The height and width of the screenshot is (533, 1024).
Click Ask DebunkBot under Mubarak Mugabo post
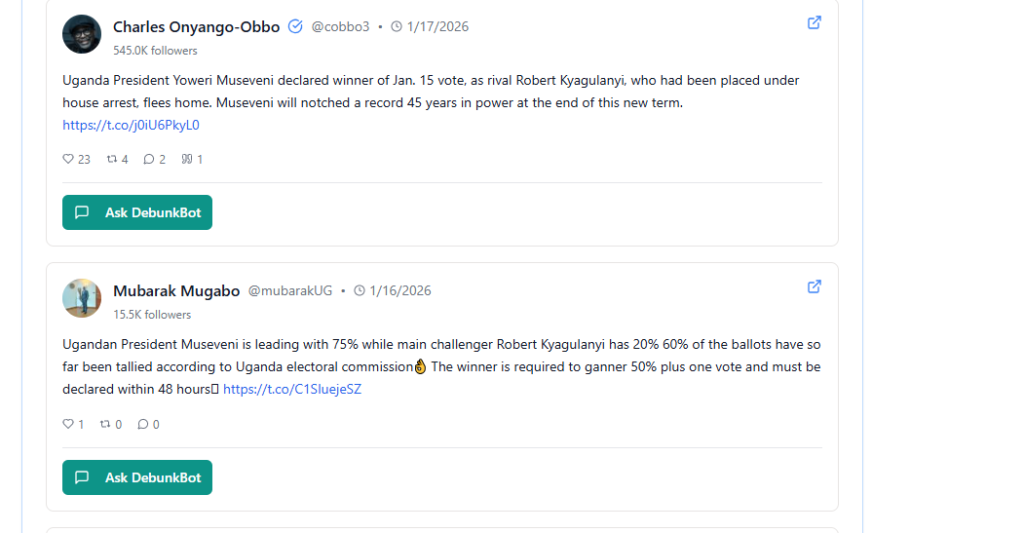tap(137, 477)
